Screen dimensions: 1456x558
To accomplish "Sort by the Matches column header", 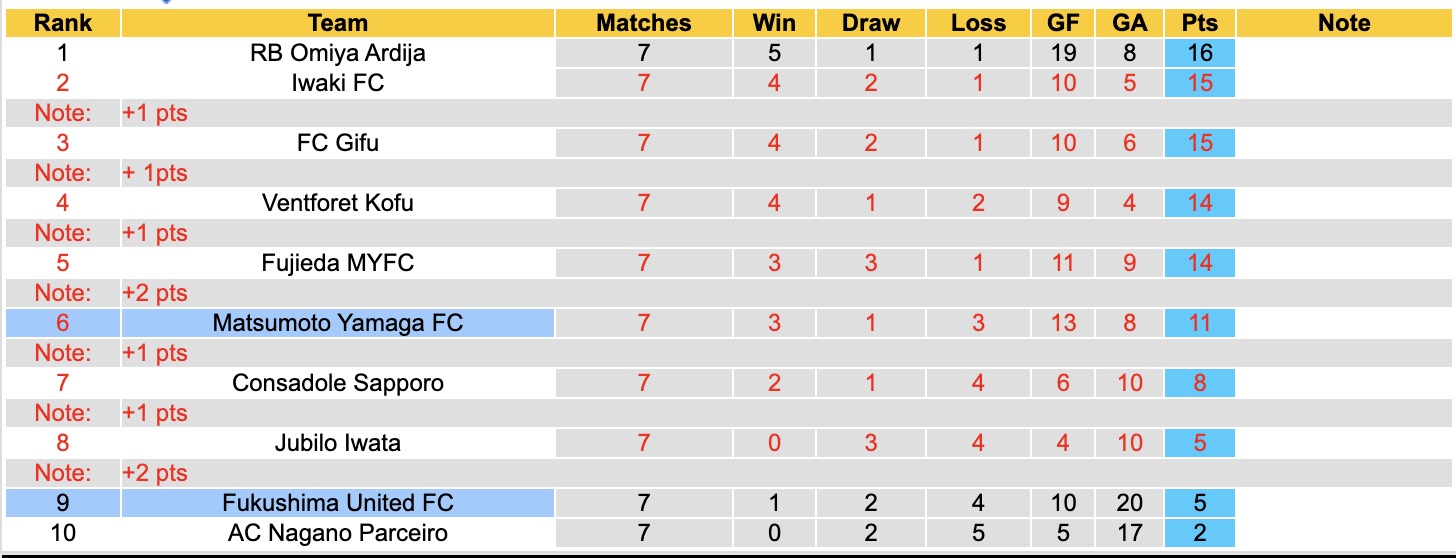I will tap(643, 23).
